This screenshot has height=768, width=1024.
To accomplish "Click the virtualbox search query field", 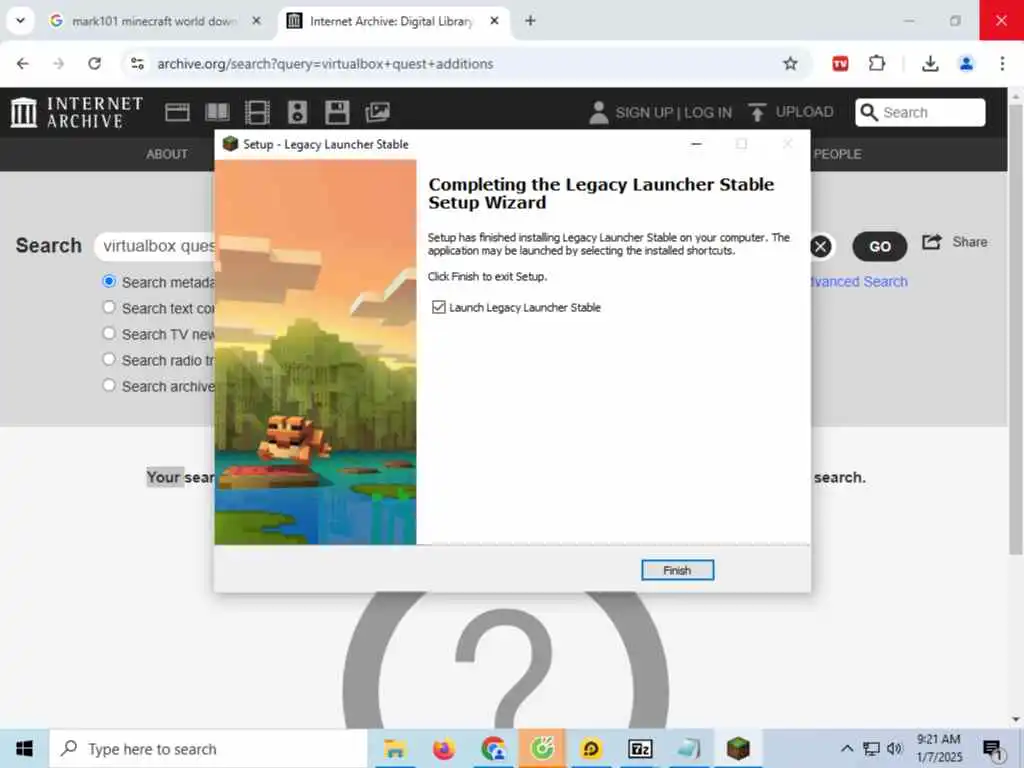I will pos(155,246).
